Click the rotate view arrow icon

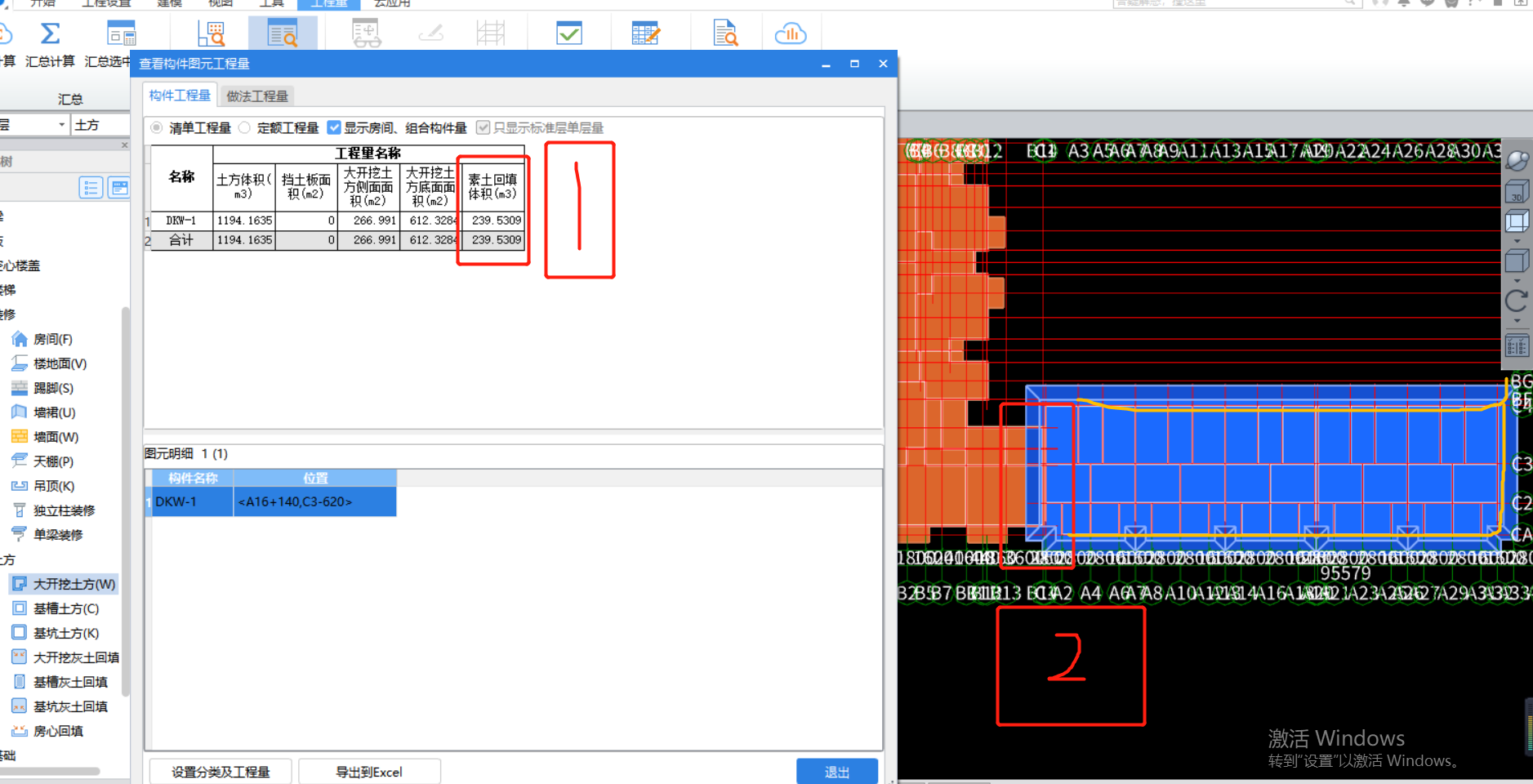[x=1517, y=301]
